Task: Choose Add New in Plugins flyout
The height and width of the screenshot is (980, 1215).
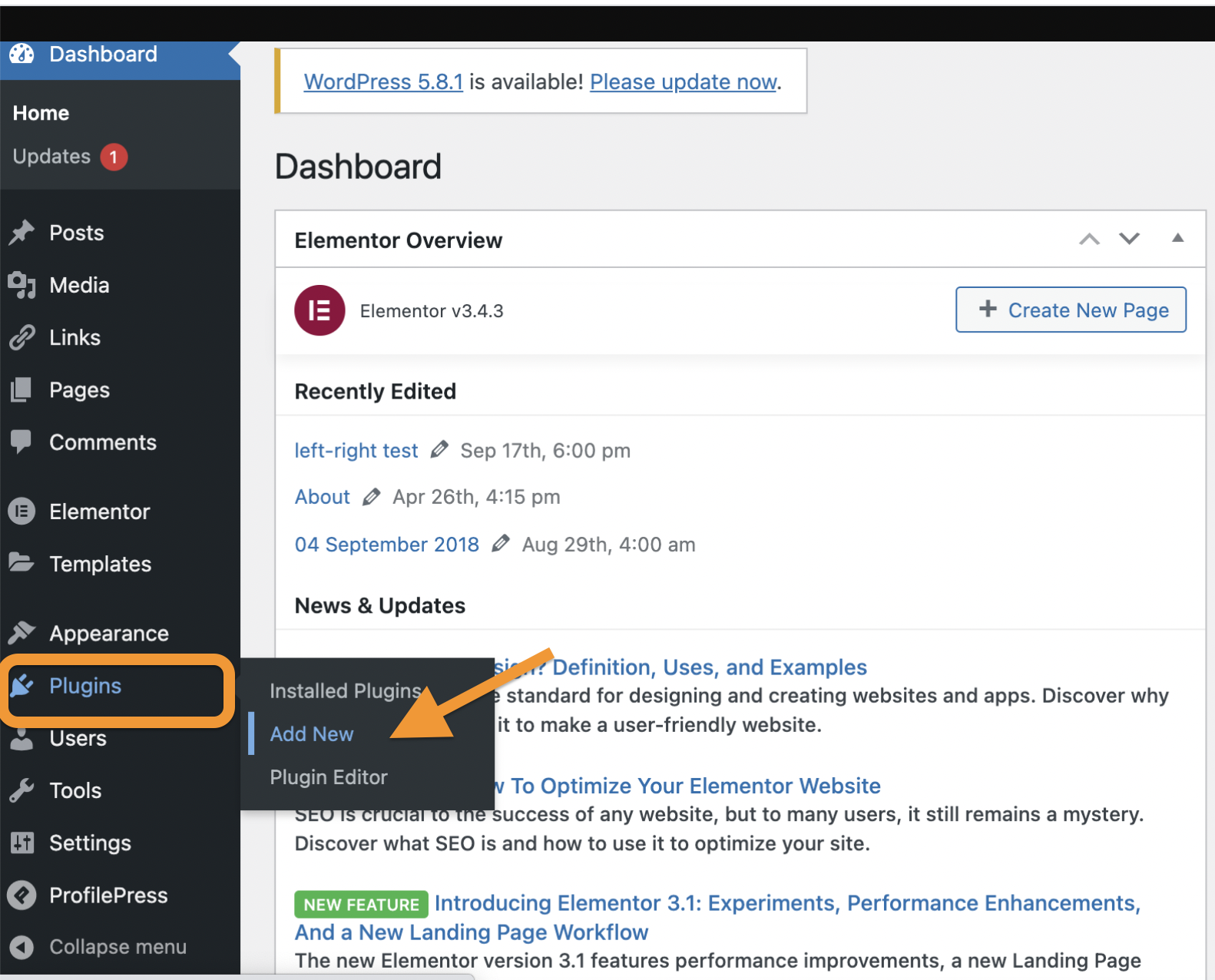Action: (312, 733)
